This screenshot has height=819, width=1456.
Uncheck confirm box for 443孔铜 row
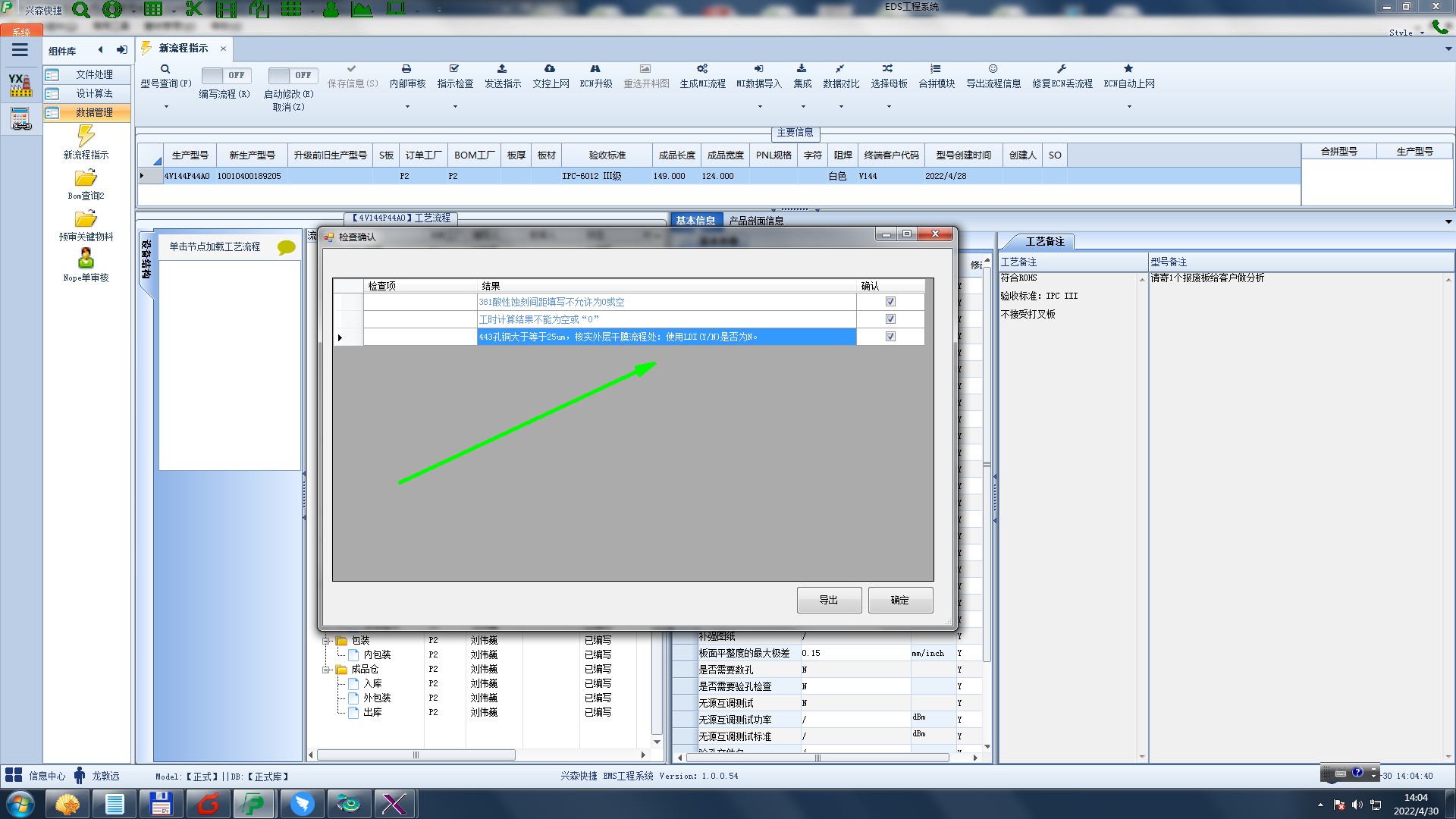890,337
